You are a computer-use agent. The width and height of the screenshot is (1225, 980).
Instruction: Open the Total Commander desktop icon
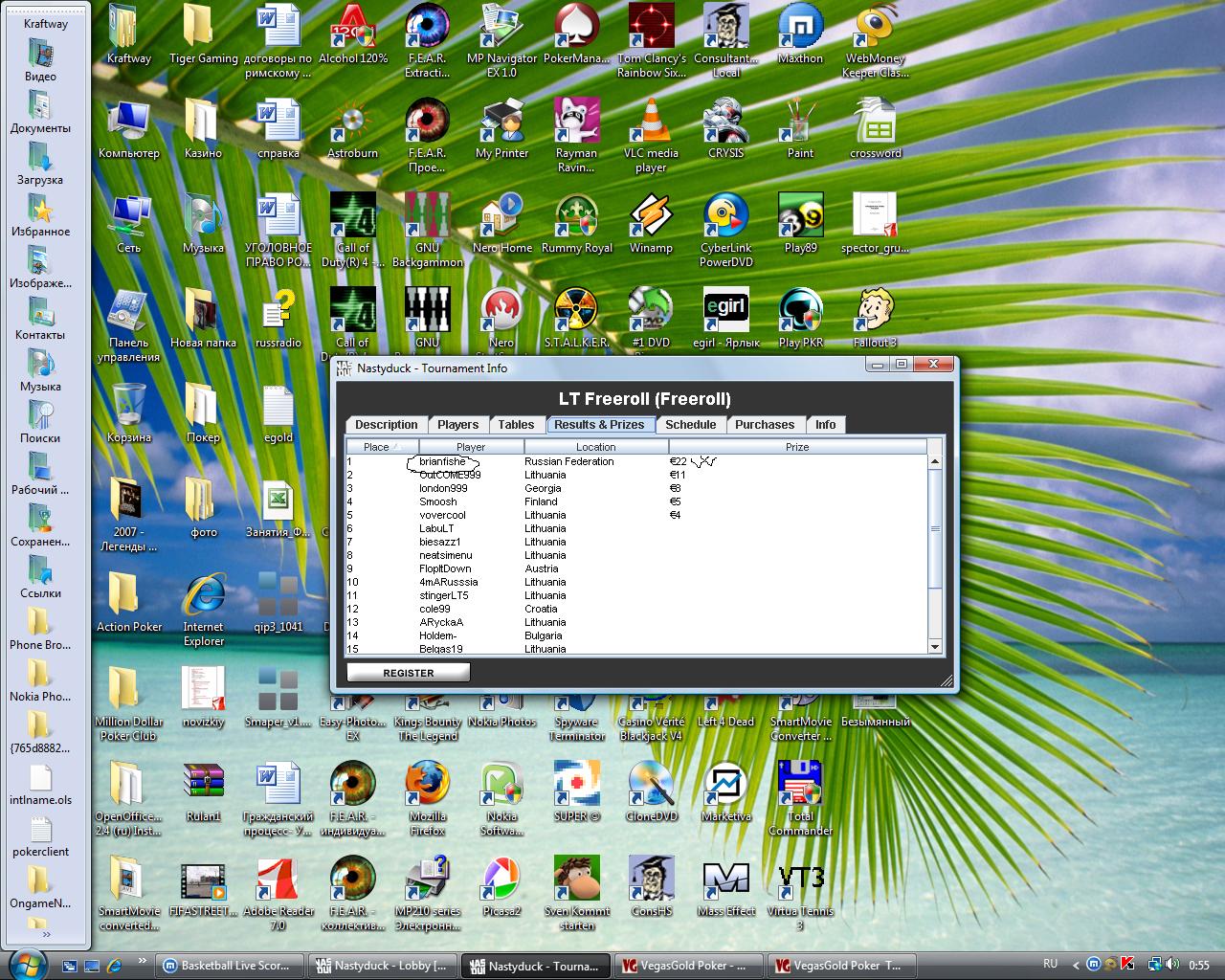point(800,788)
